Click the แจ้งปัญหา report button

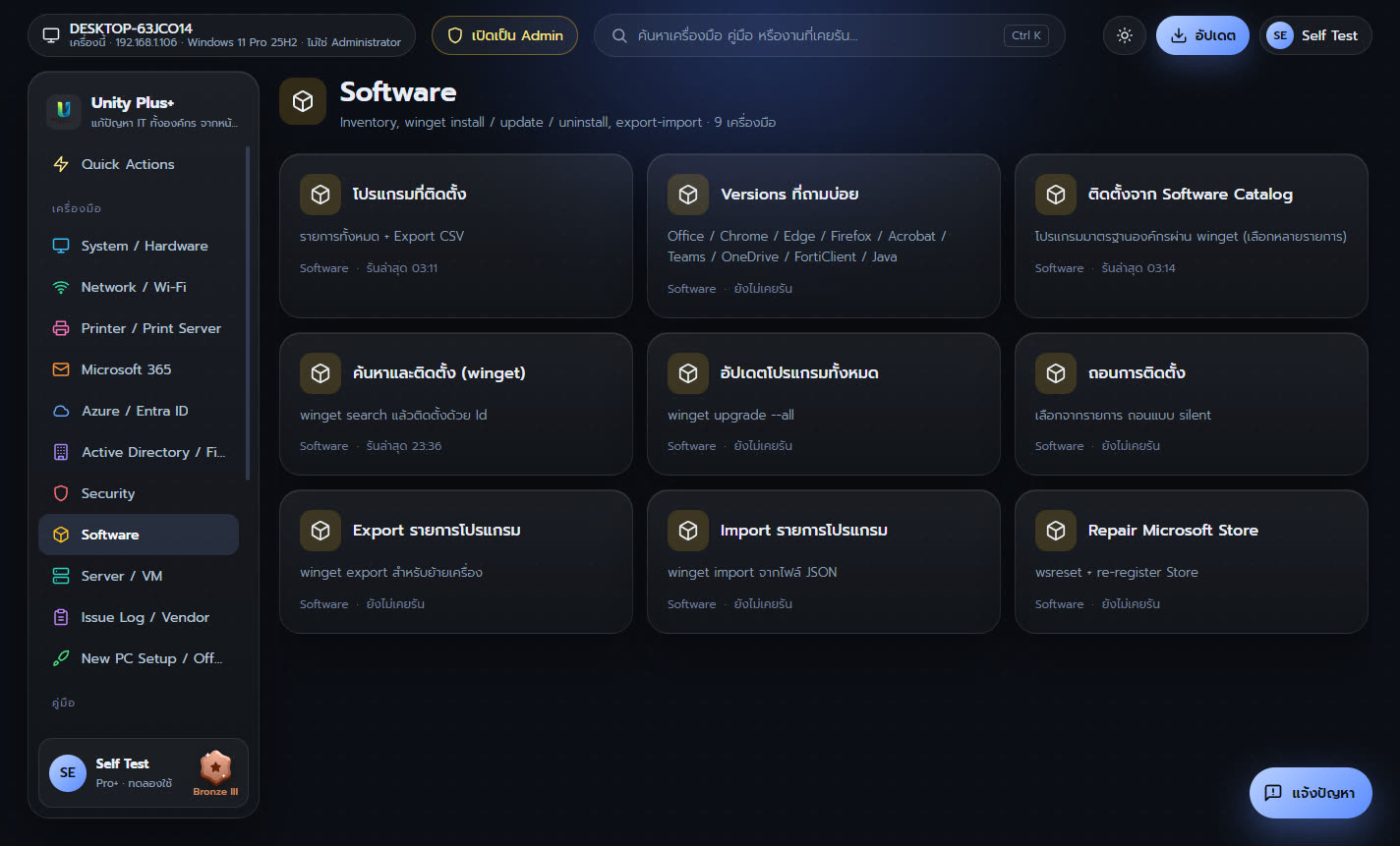[1311, 793]
